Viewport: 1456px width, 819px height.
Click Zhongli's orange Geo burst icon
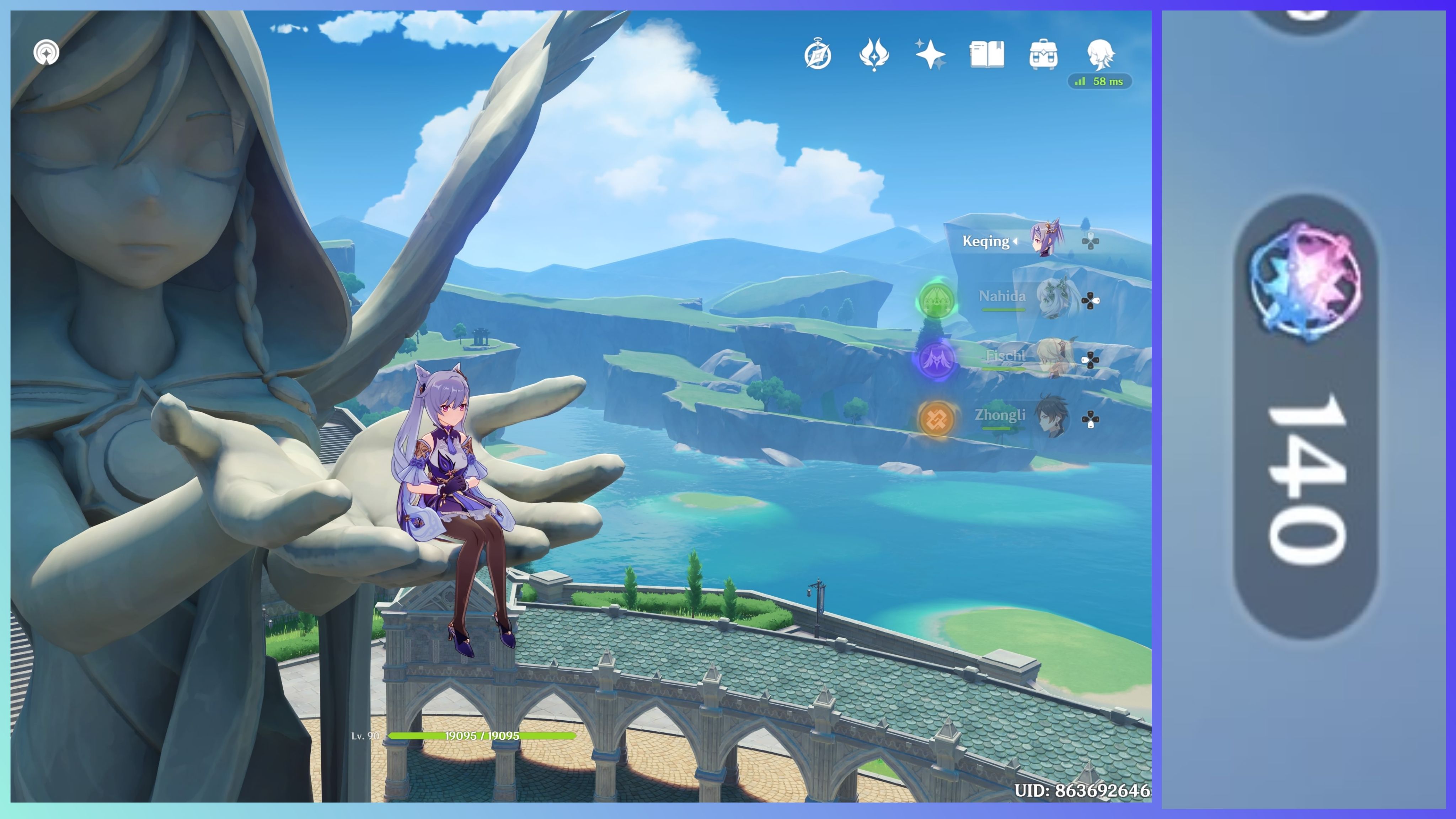(x=936, y=419)
